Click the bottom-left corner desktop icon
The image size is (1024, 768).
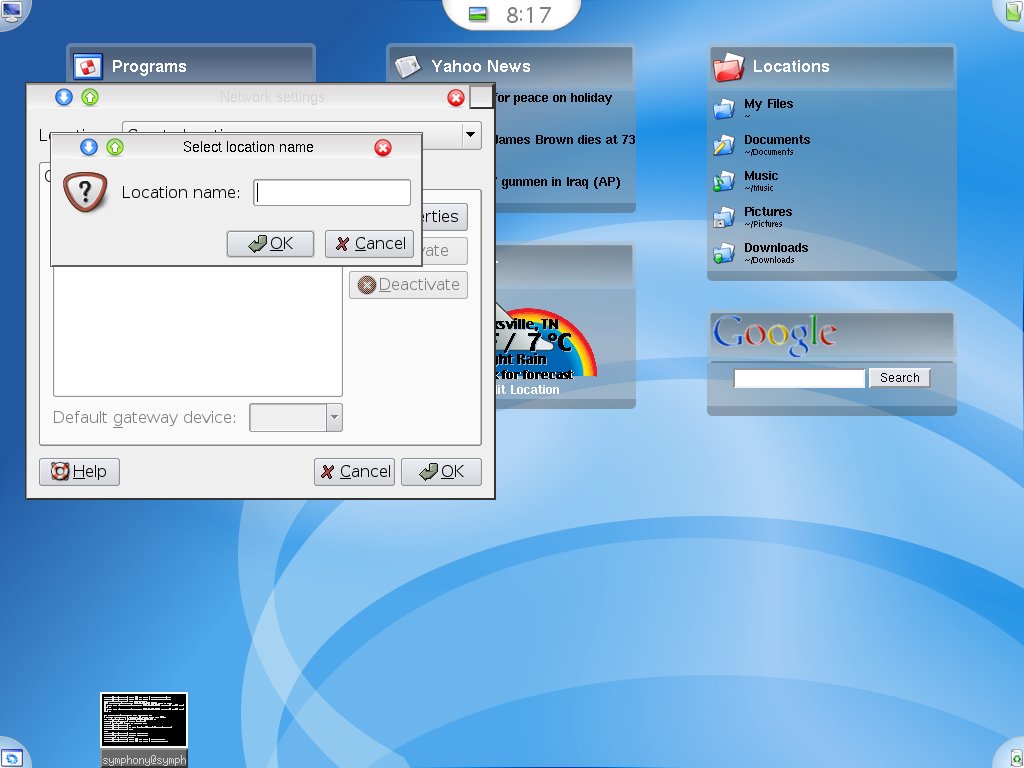[12, 758]
